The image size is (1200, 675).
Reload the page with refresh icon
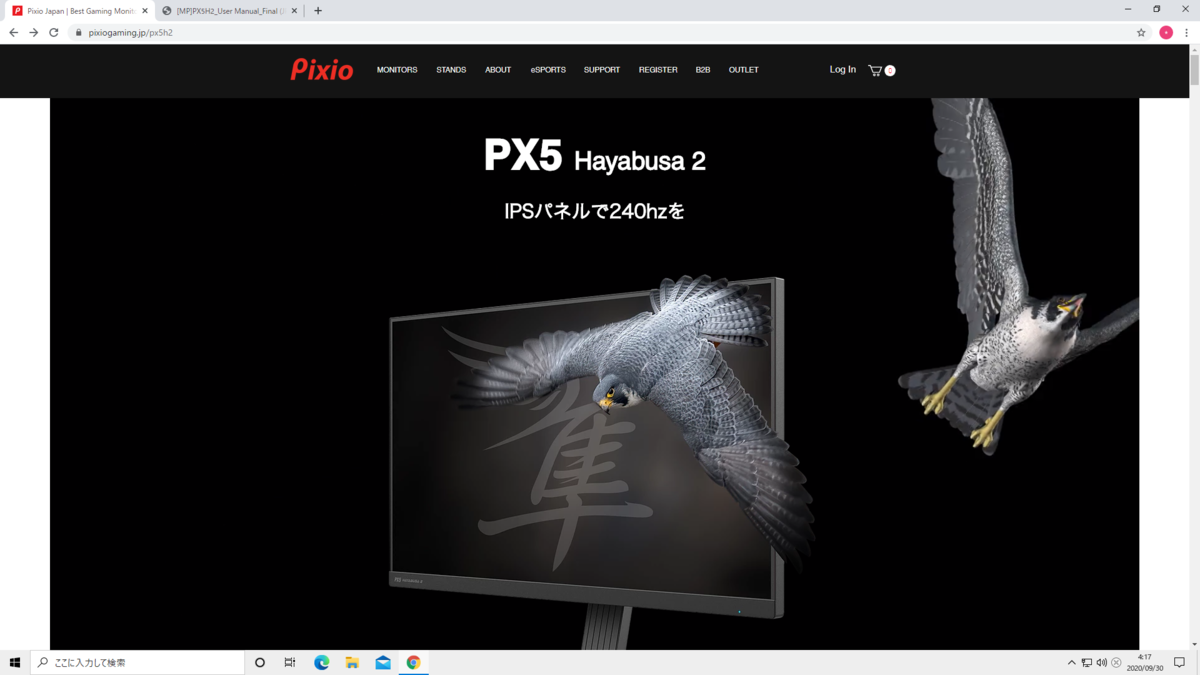pos(54,32)
